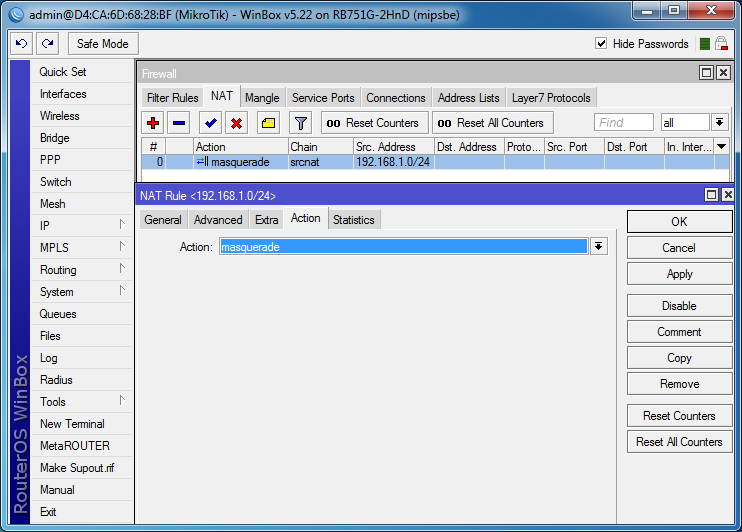Image resolution: width=742 pixels, height=532 pixels.
Task: Disable rule with red X icon
Action: (237, 123)
